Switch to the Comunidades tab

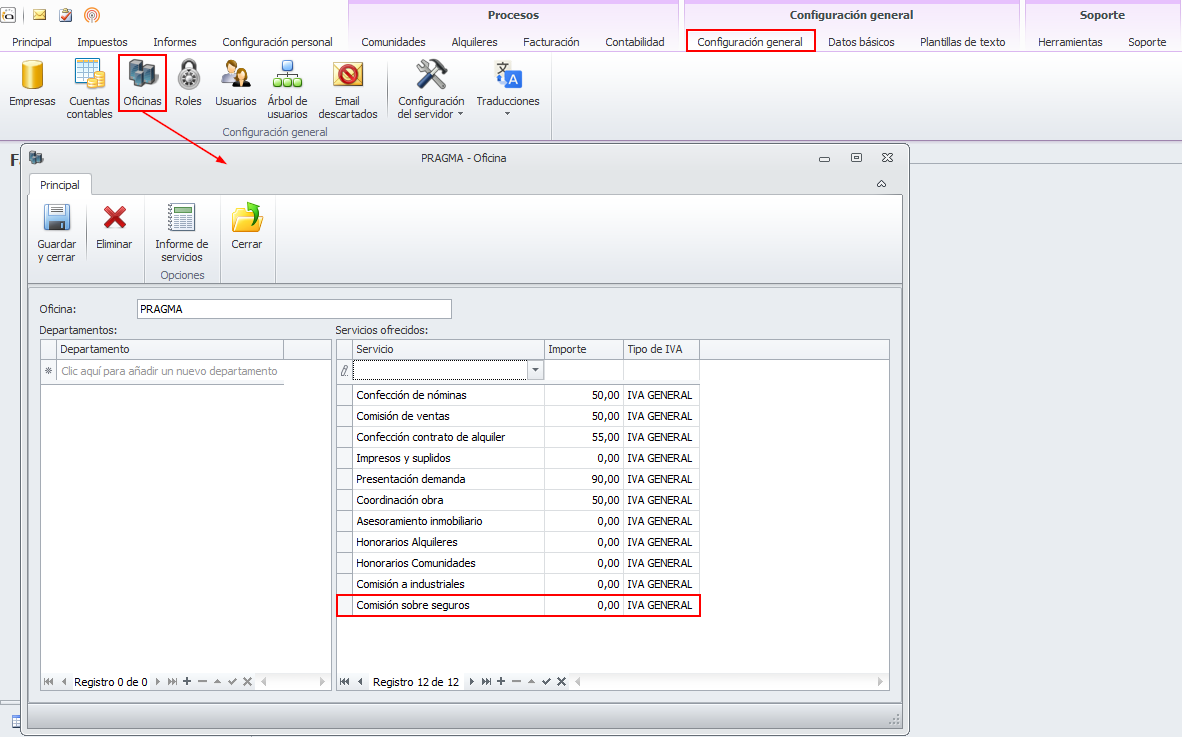point(393,42)
